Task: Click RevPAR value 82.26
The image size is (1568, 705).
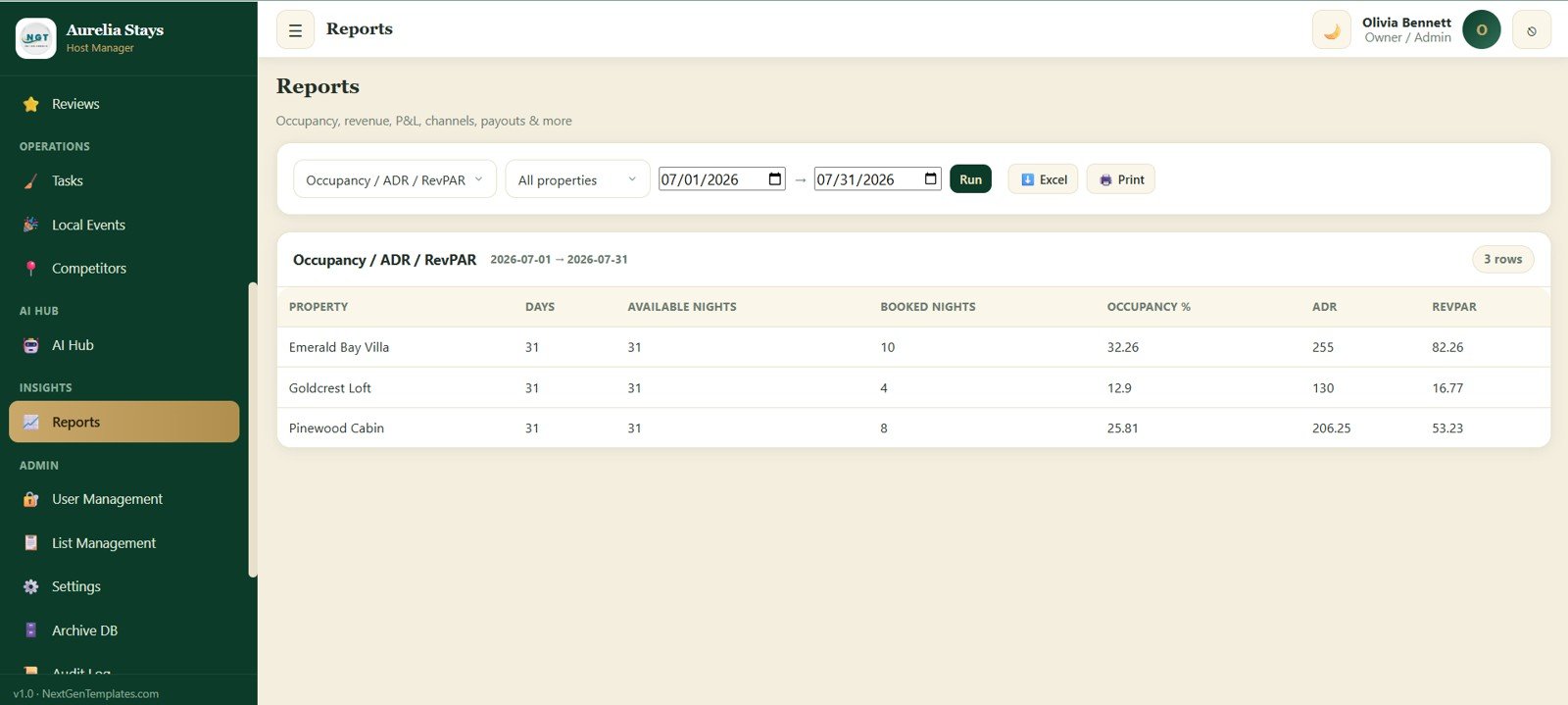Action: click(1447, 347)
